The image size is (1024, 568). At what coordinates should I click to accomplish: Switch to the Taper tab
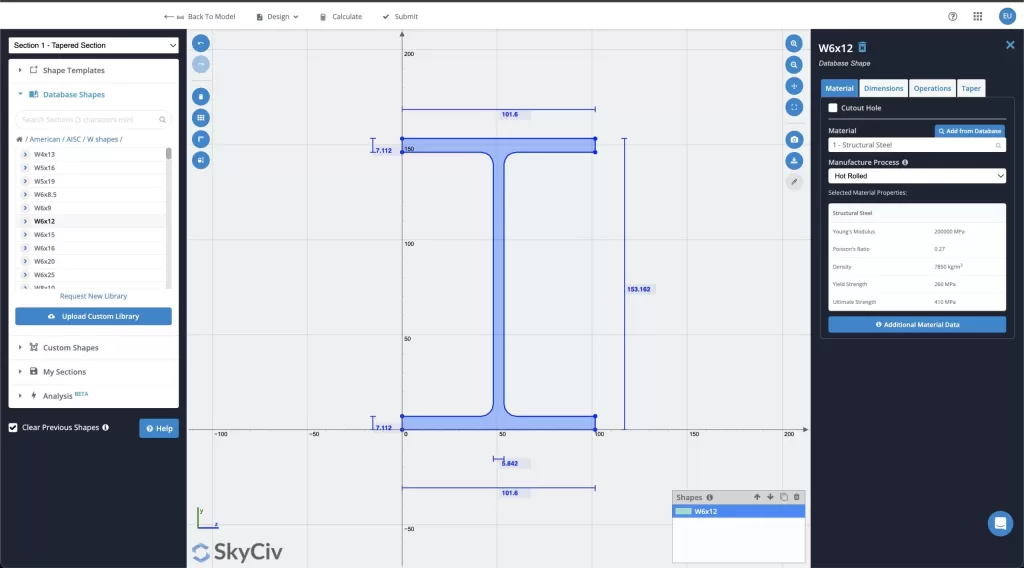(970, 88)
